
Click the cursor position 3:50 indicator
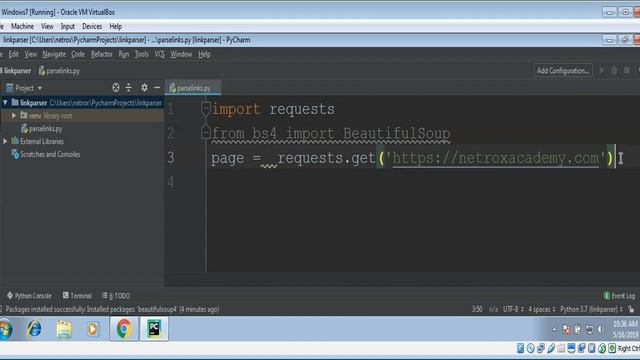pyautogui.click(x=477, y=309)
